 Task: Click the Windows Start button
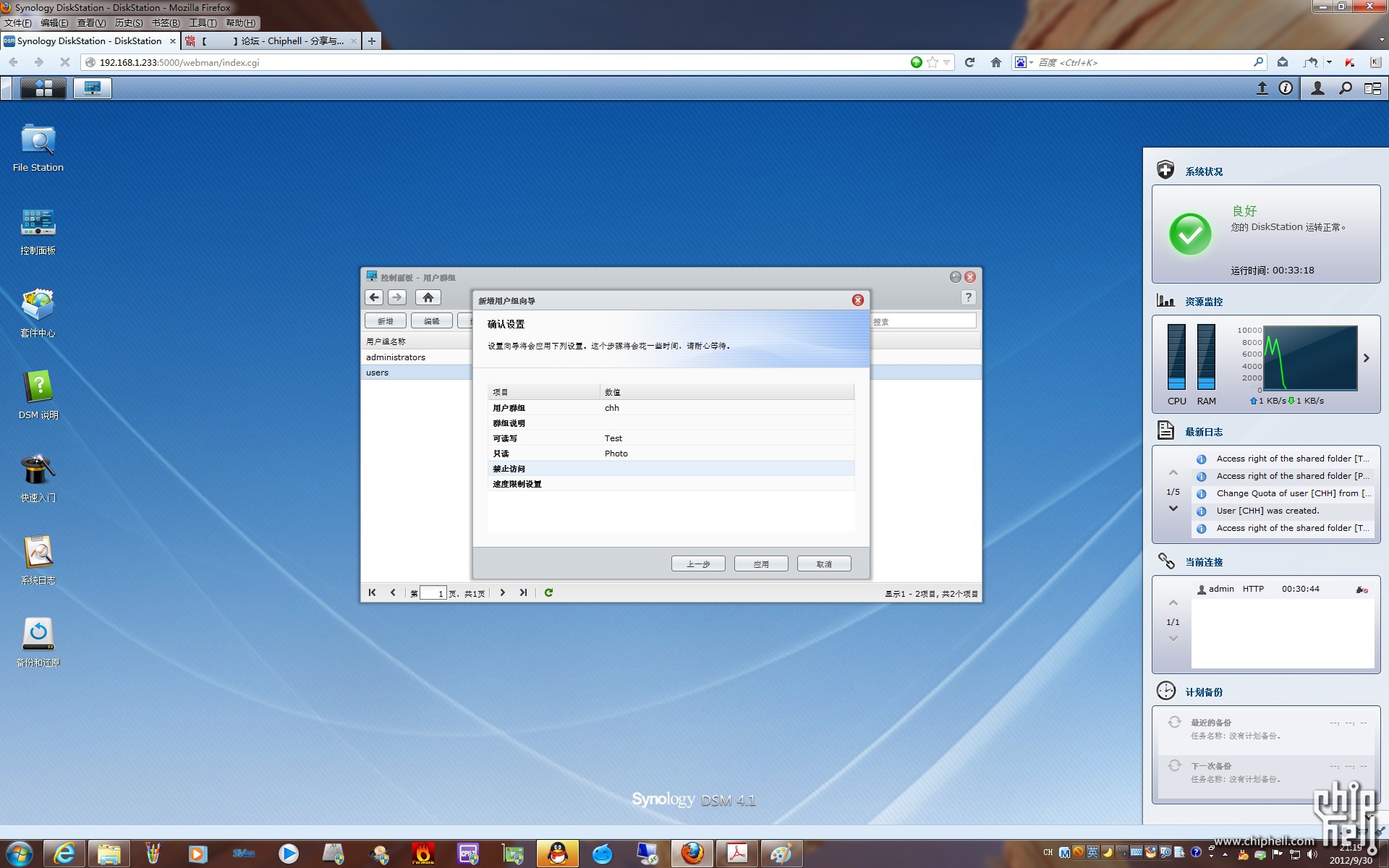(x=20, y=854)
